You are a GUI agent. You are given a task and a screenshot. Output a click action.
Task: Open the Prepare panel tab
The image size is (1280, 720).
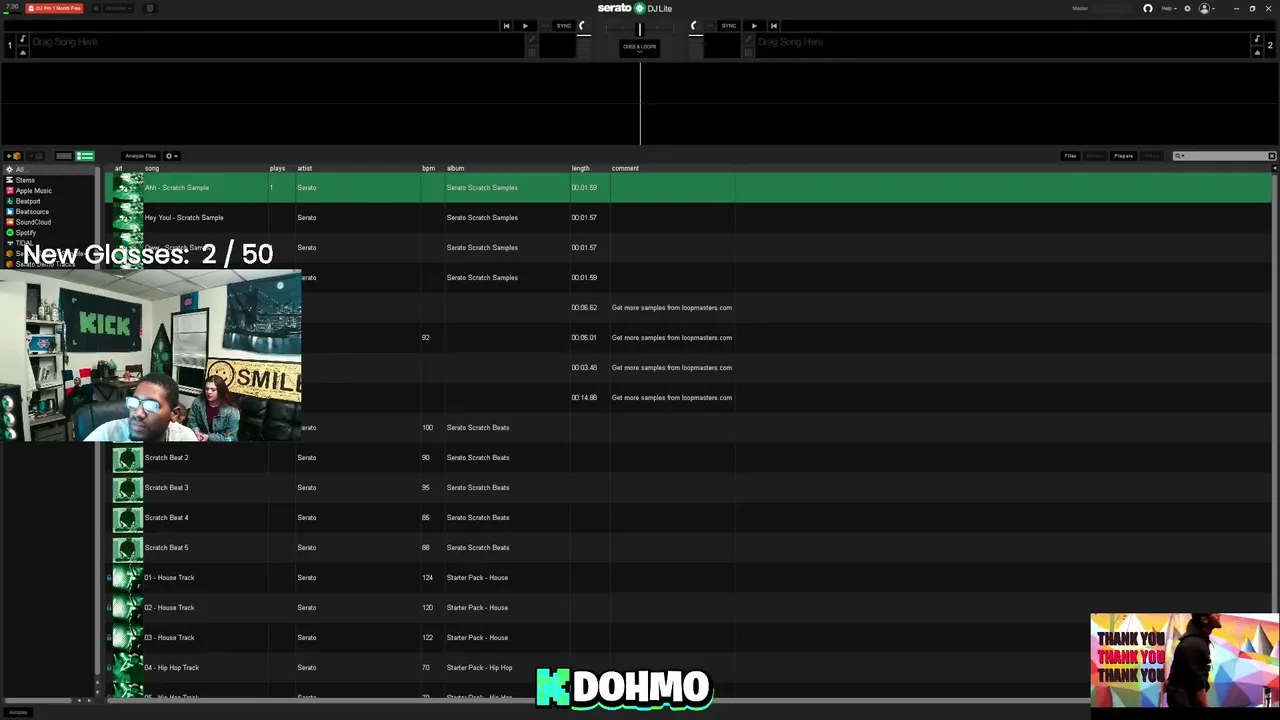point(1124,156)
